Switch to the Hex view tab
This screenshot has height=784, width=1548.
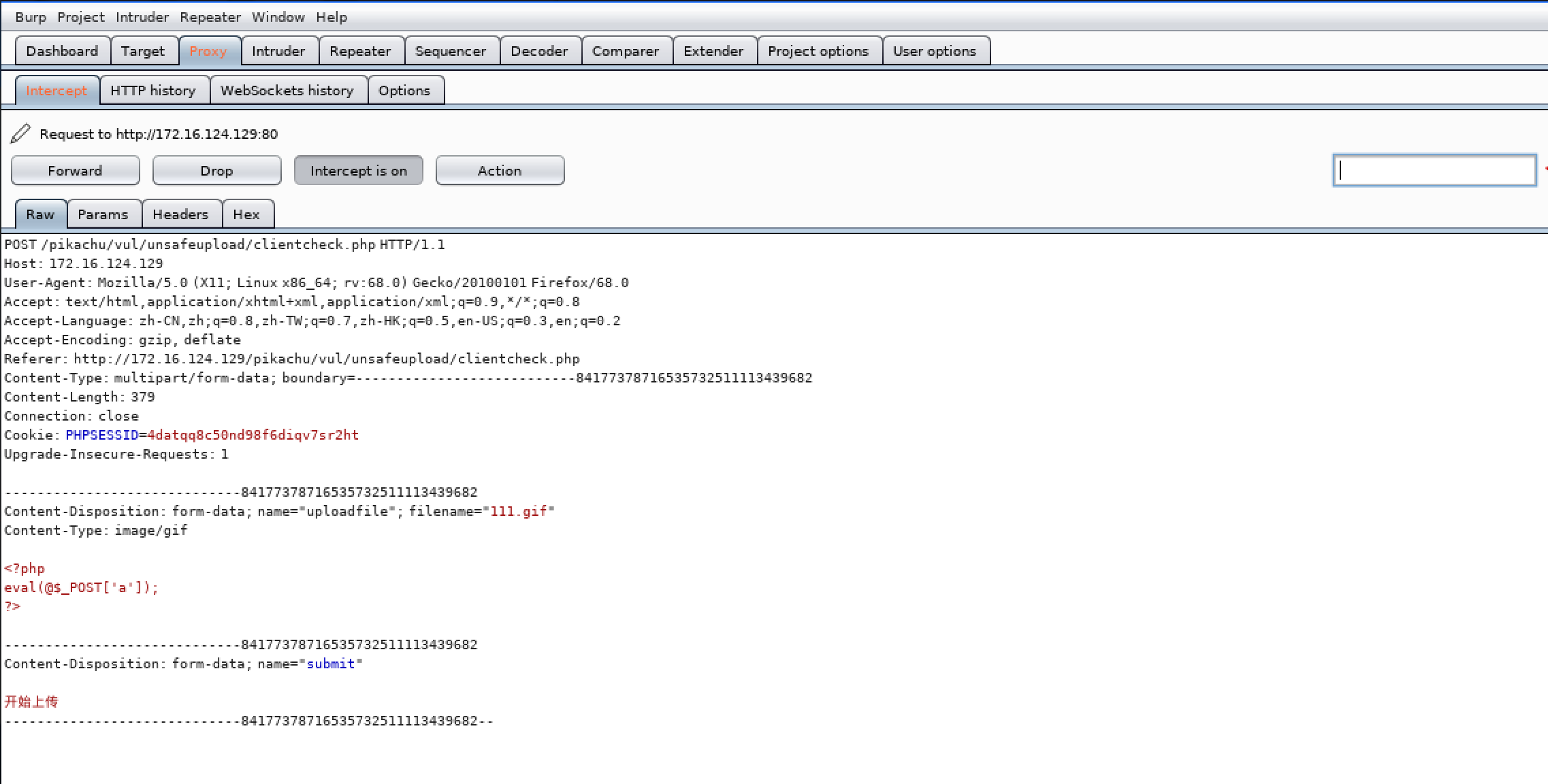coord(246,214)
